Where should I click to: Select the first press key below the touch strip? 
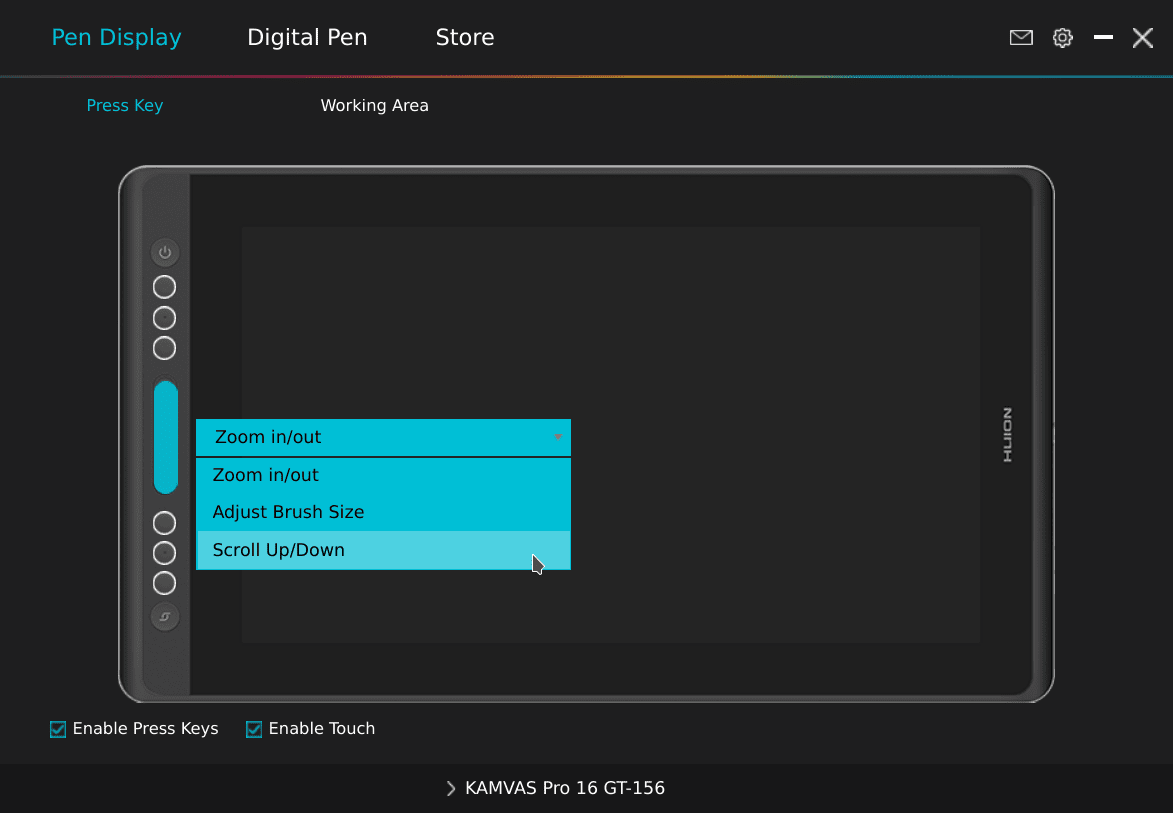pyautogui.click(x=165, y=523)
